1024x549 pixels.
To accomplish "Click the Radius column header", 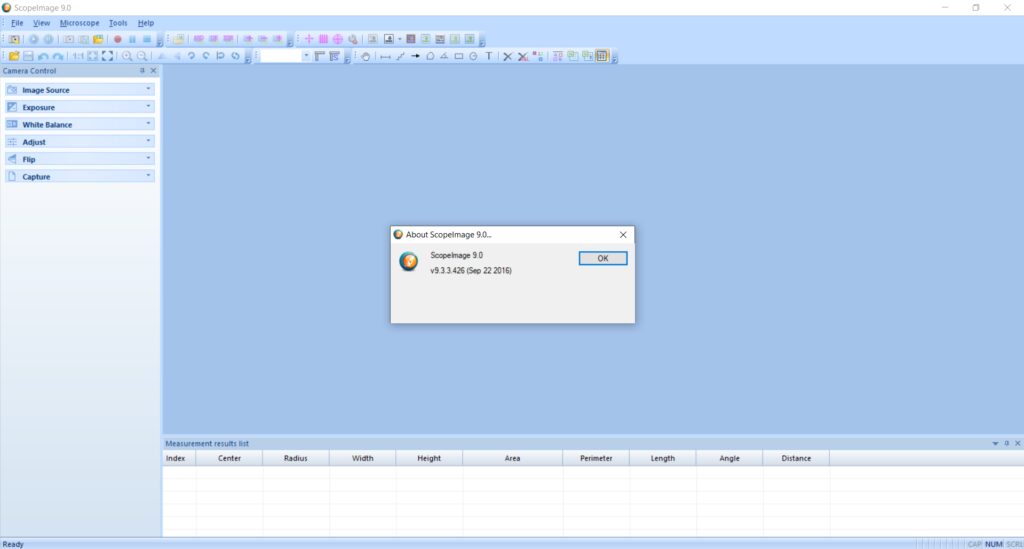I will tap(296, 458).
